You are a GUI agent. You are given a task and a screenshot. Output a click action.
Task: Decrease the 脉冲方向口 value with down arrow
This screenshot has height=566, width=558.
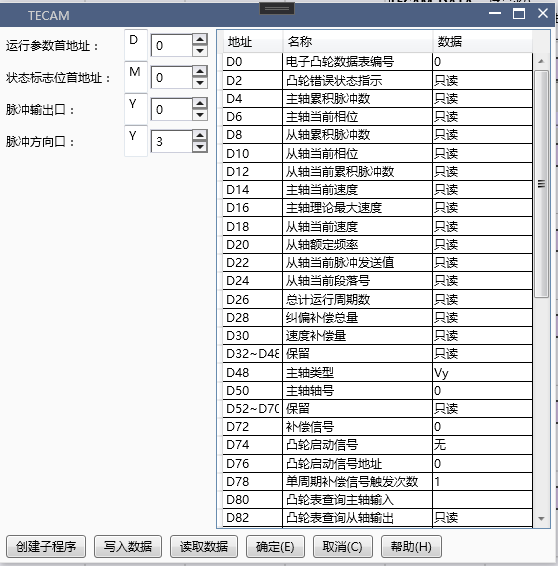click(200, 147)
